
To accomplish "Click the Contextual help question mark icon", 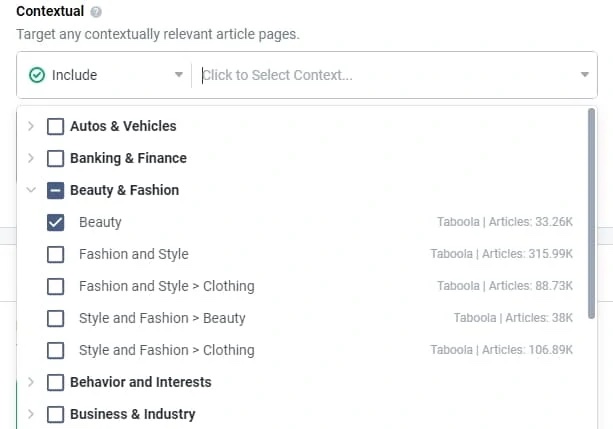I will [x=96, y=12].
